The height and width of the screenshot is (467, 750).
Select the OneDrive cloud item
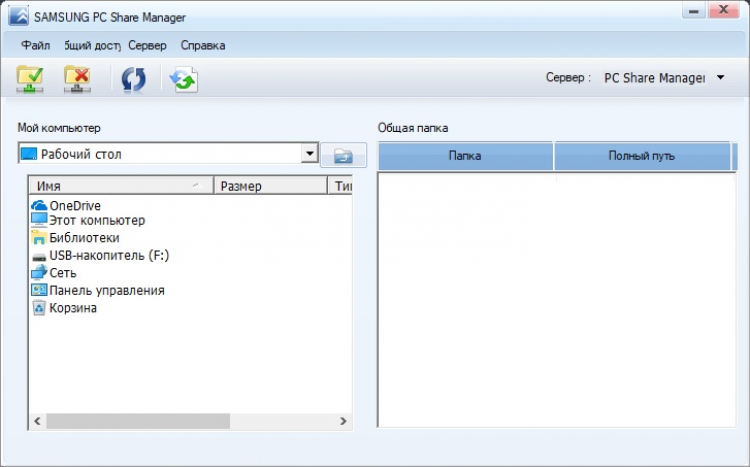pos(74,205)
